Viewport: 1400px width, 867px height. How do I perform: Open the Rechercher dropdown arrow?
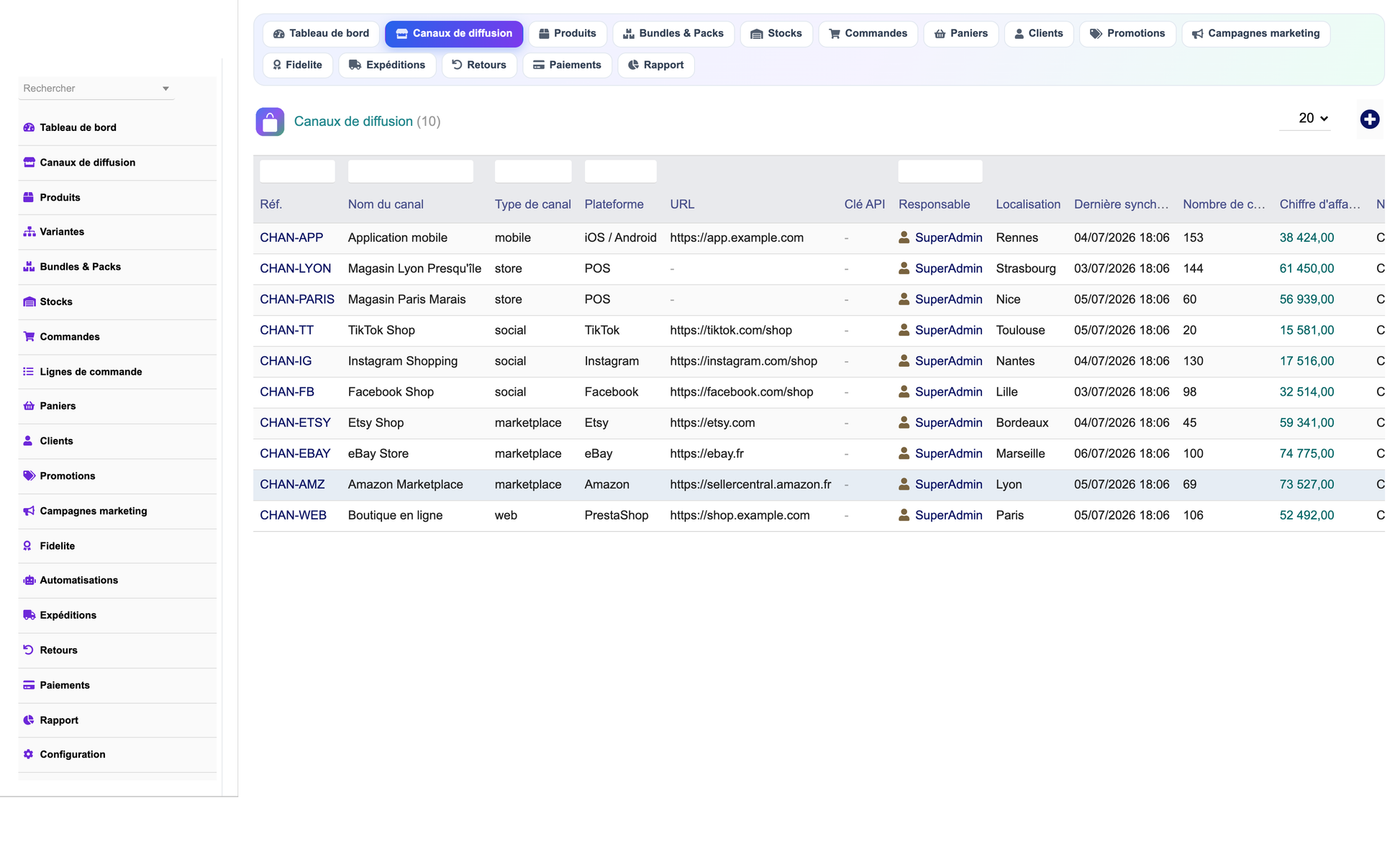click(x=165, y=88)
